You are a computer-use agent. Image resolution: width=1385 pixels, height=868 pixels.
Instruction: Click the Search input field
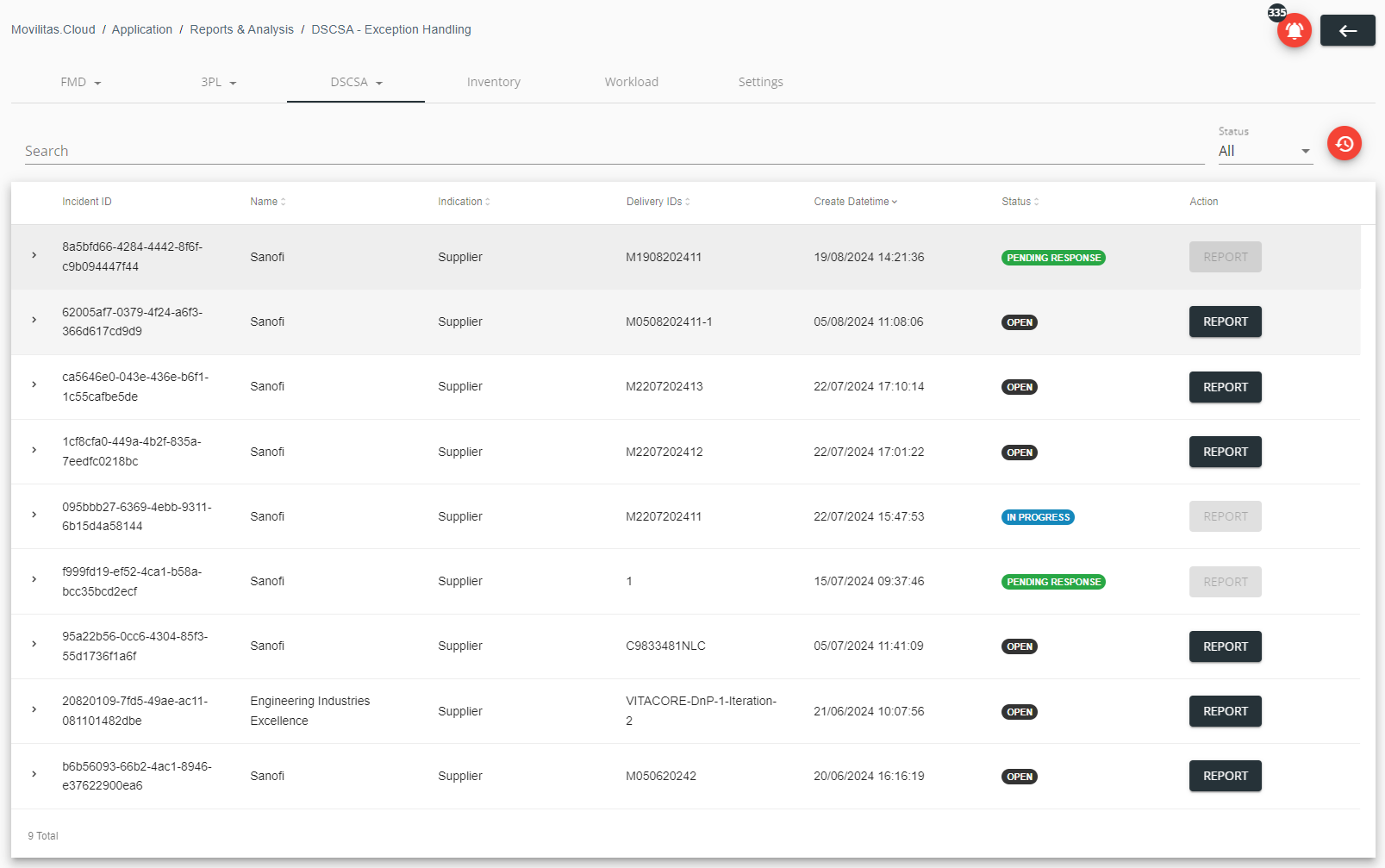tap(614, 151)
